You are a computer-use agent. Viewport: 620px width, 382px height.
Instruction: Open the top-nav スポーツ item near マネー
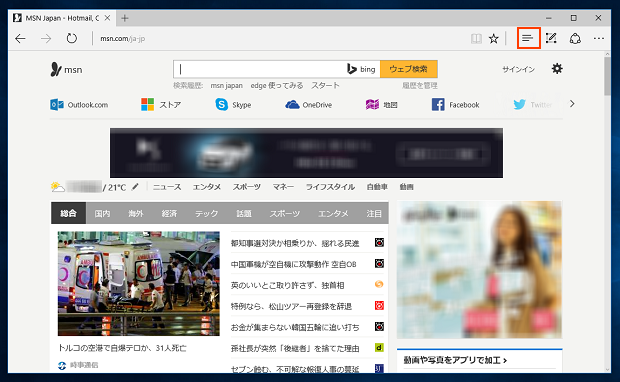pyautogui.click(x=246, y=187)
